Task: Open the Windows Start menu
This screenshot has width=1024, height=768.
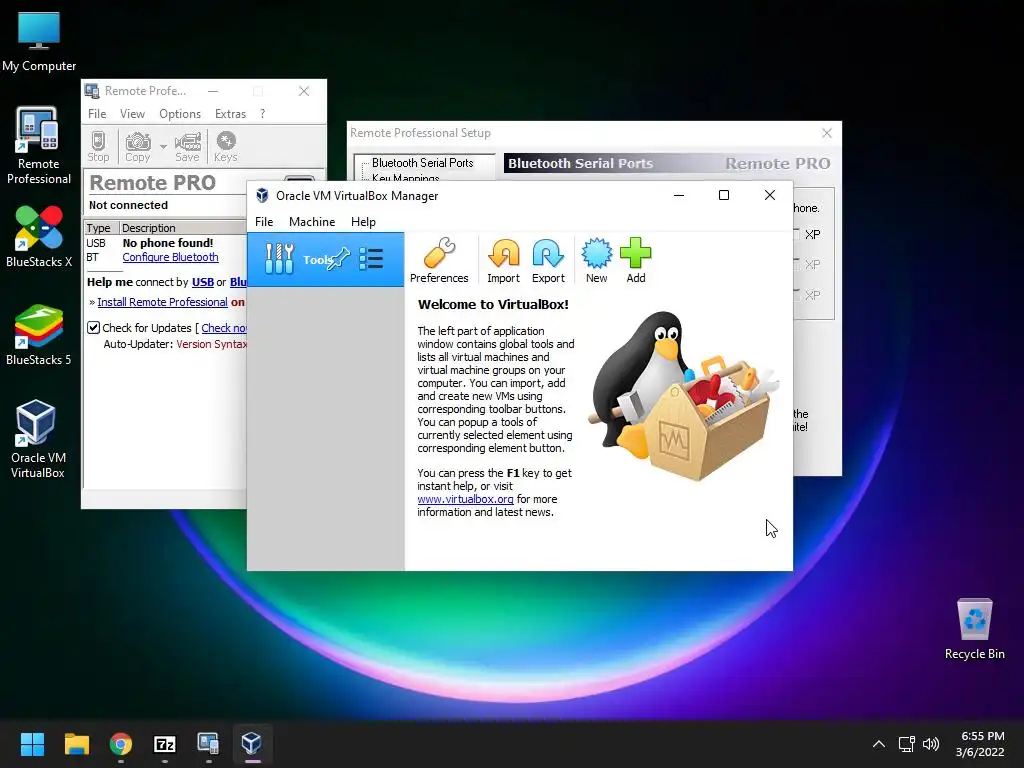Action: 32,744
